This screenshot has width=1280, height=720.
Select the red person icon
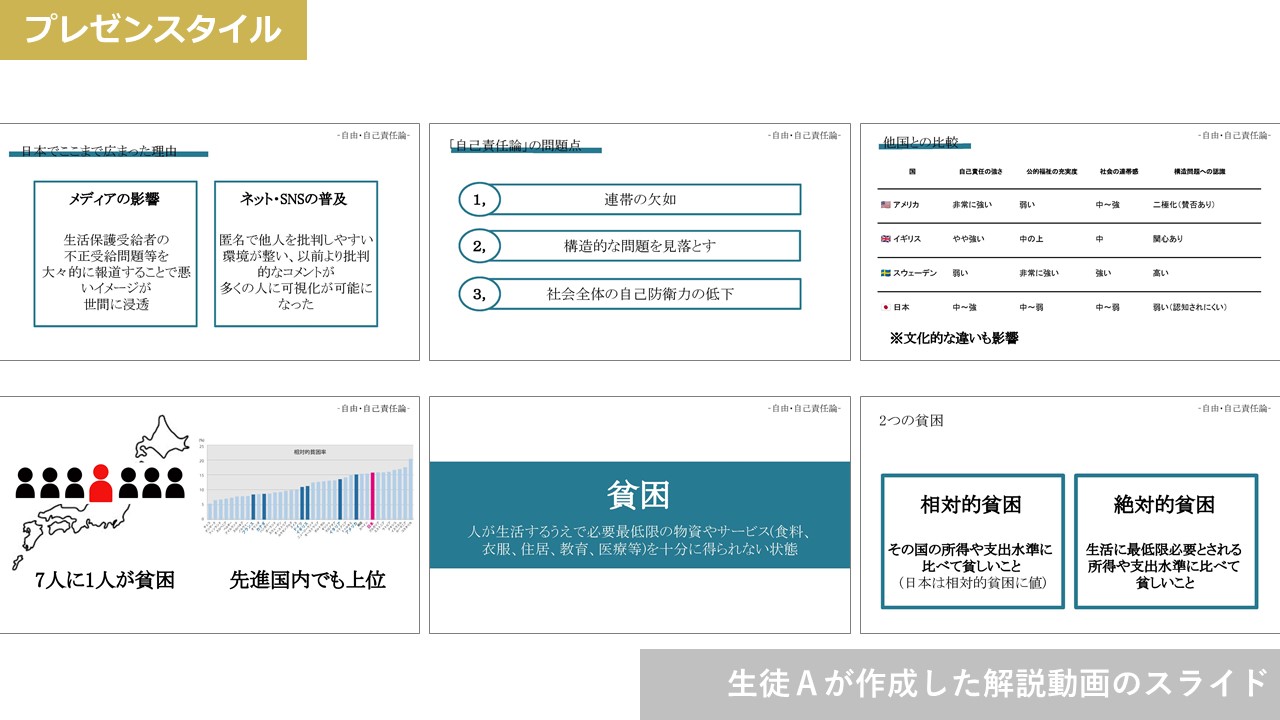coord(100,483)
